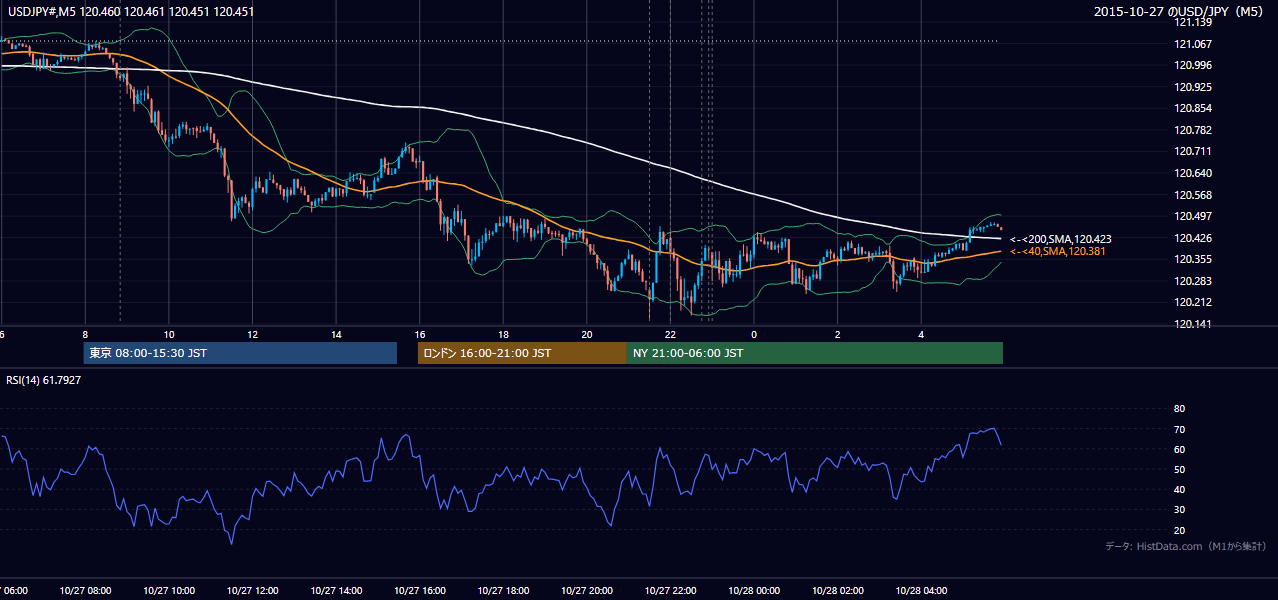This screenshot has width=1278, height=600.
Task: Click RSI scale value 20 on right axis
Action: click(x=1179, y=530)
